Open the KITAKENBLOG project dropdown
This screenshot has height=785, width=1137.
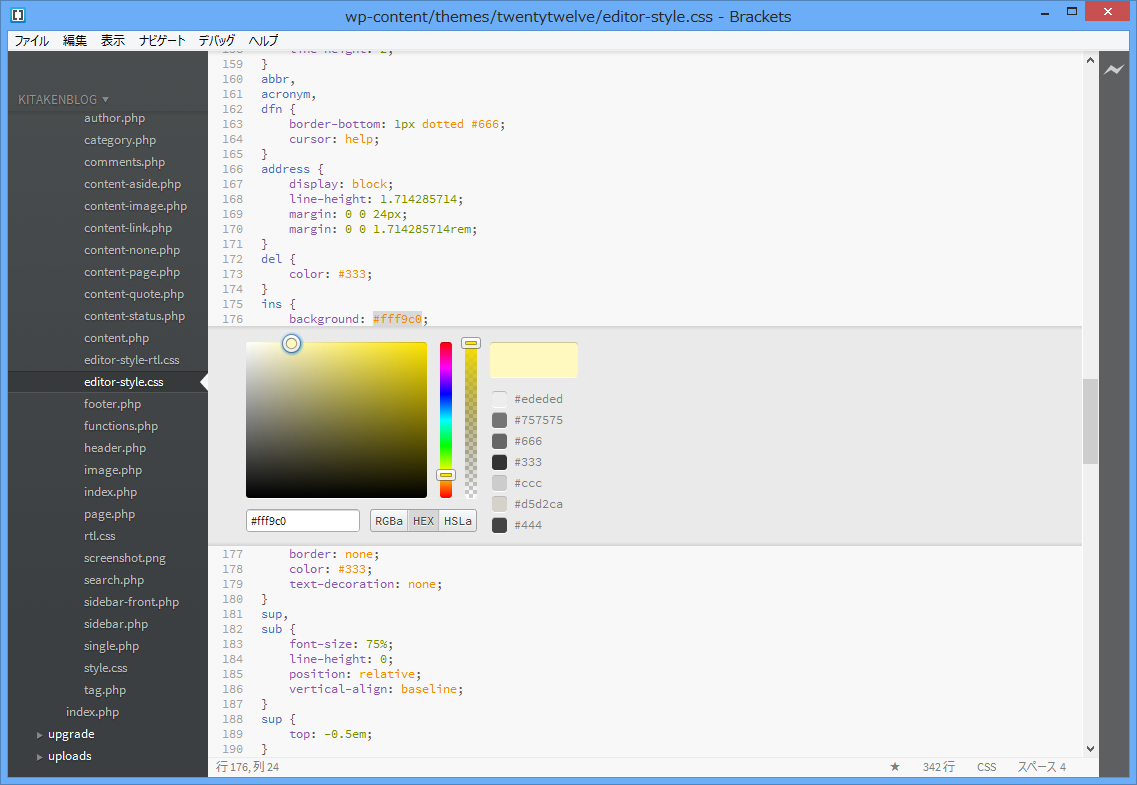click(x=63, y=99)
